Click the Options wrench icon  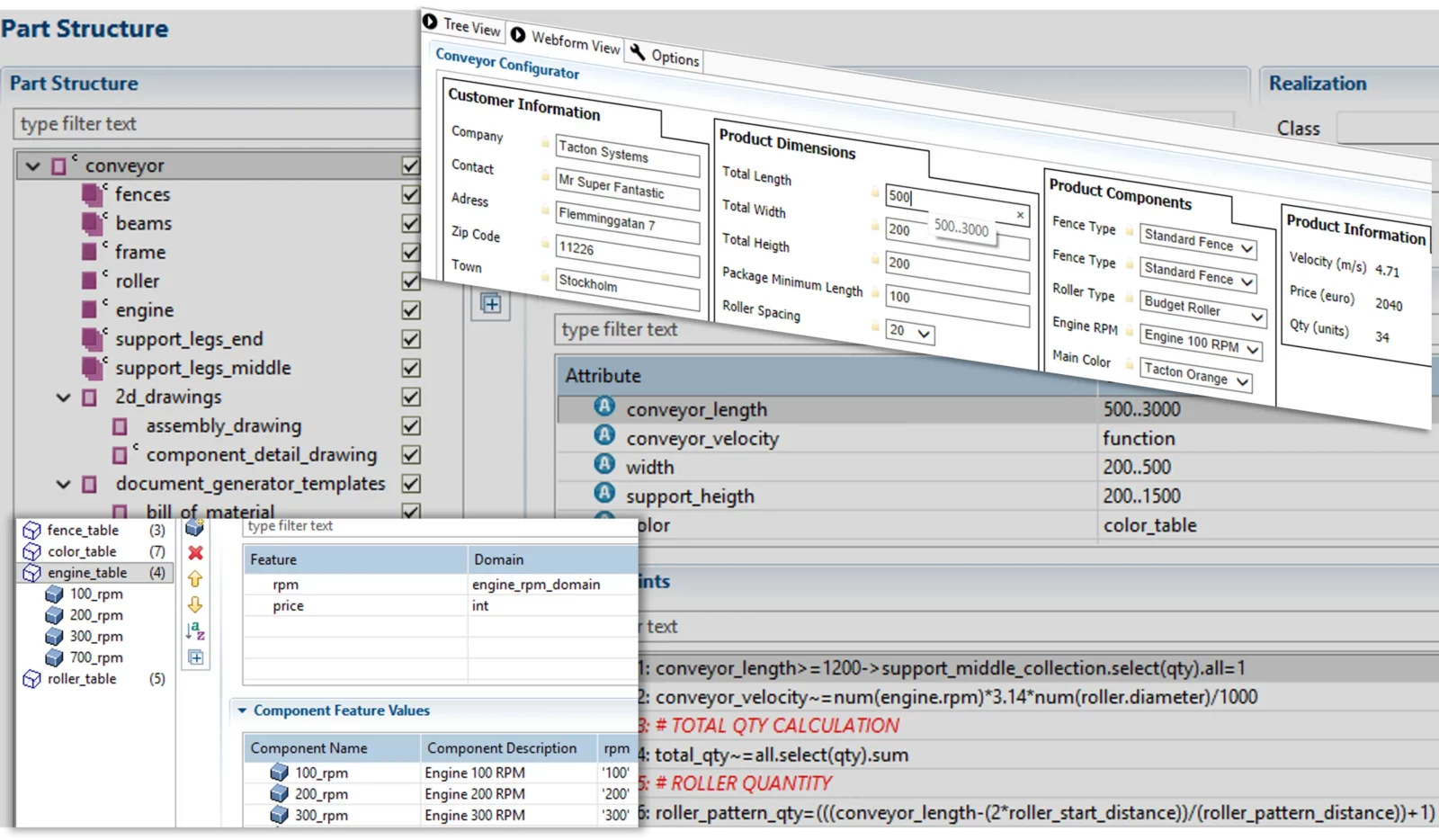(x=638, y=52)
